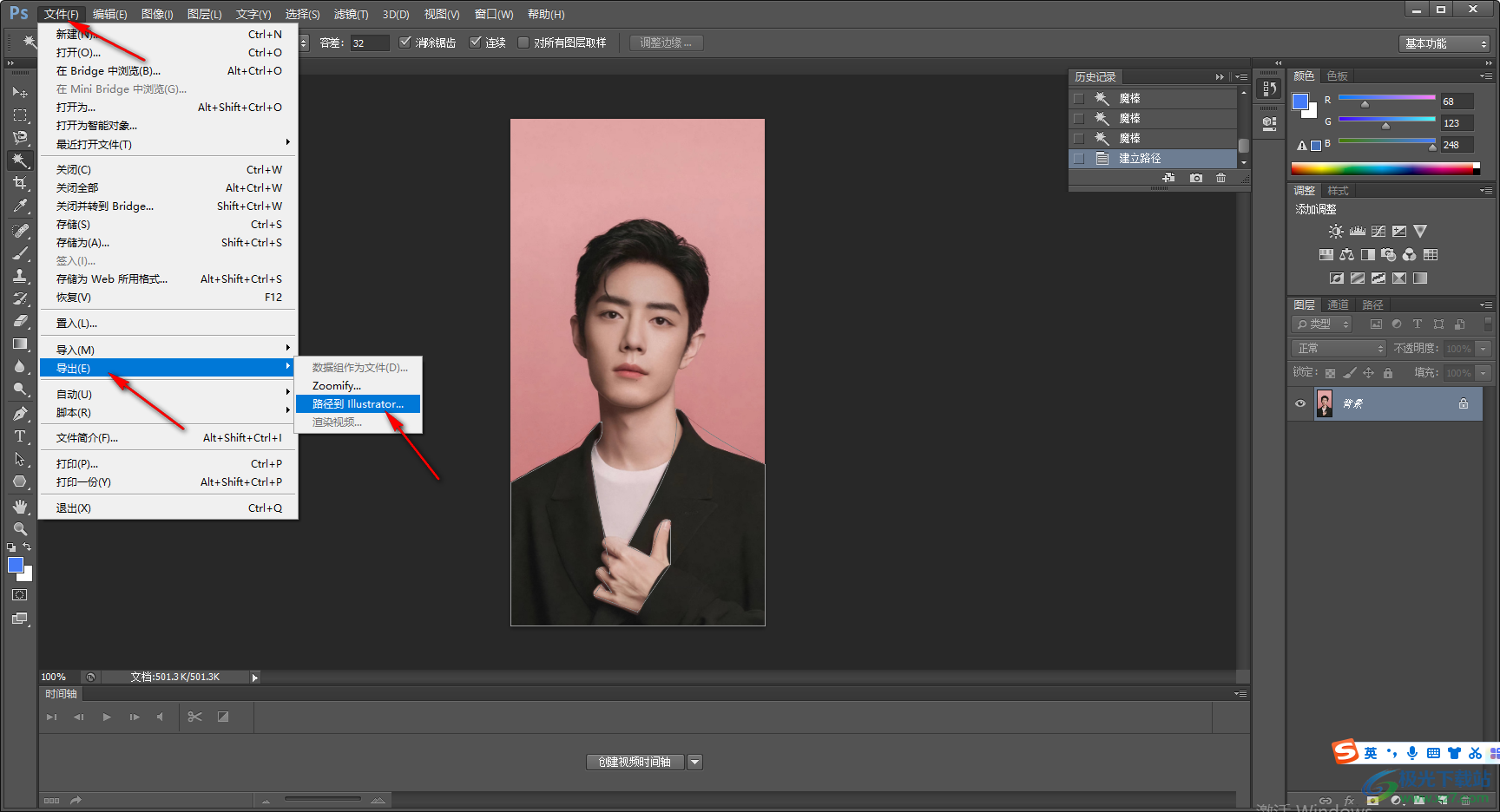Select the Hand tool

(x=19, y=507)
